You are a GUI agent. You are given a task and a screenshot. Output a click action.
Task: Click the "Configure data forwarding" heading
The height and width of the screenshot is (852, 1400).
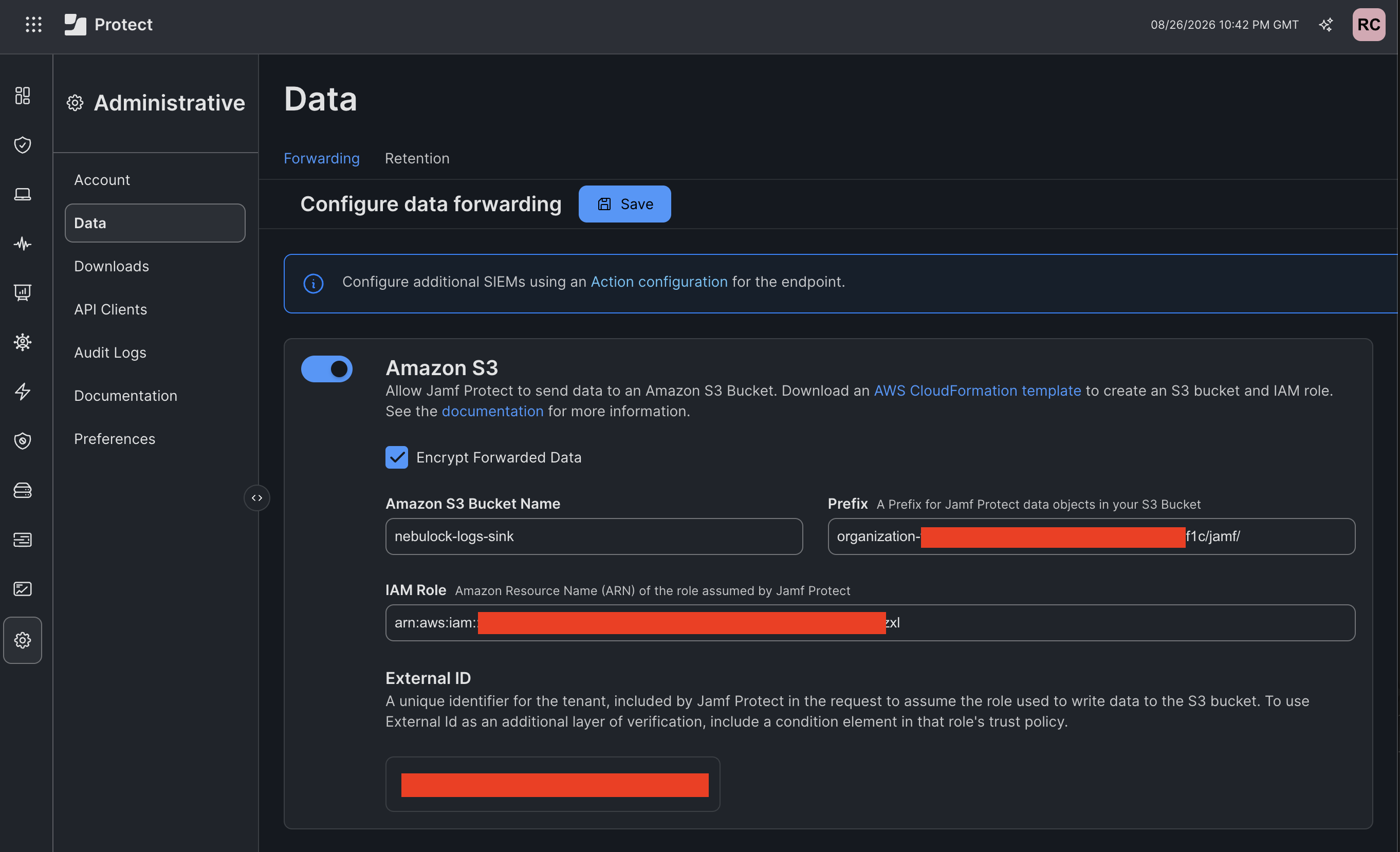431,204
